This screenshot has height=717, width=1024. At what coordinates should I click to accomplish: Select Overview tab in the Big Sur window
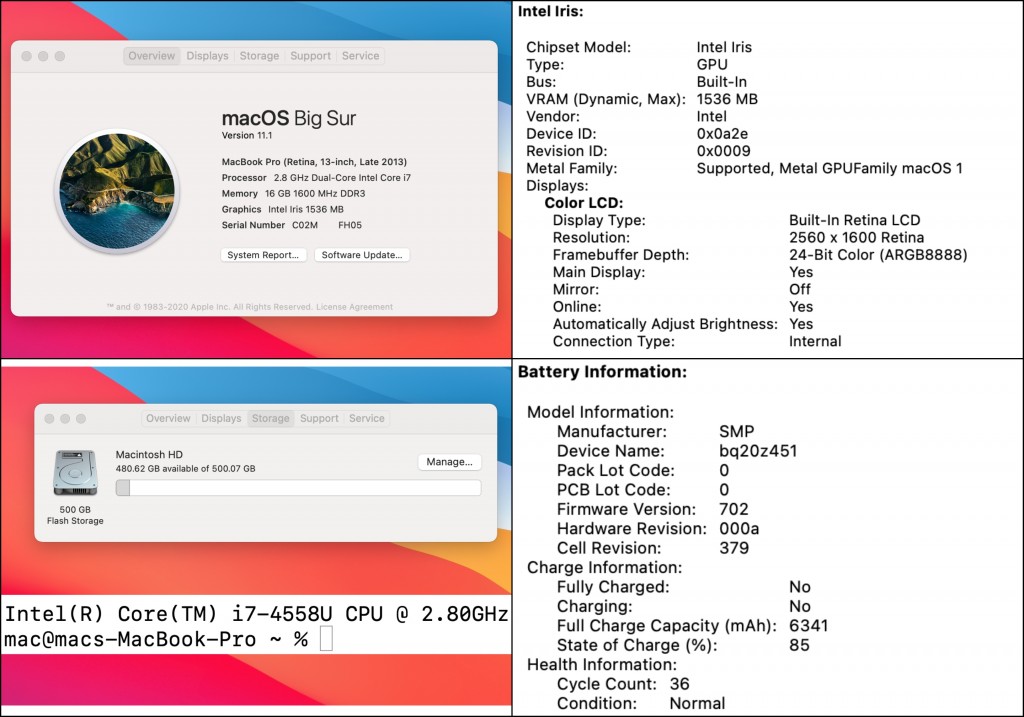point(152,56)
